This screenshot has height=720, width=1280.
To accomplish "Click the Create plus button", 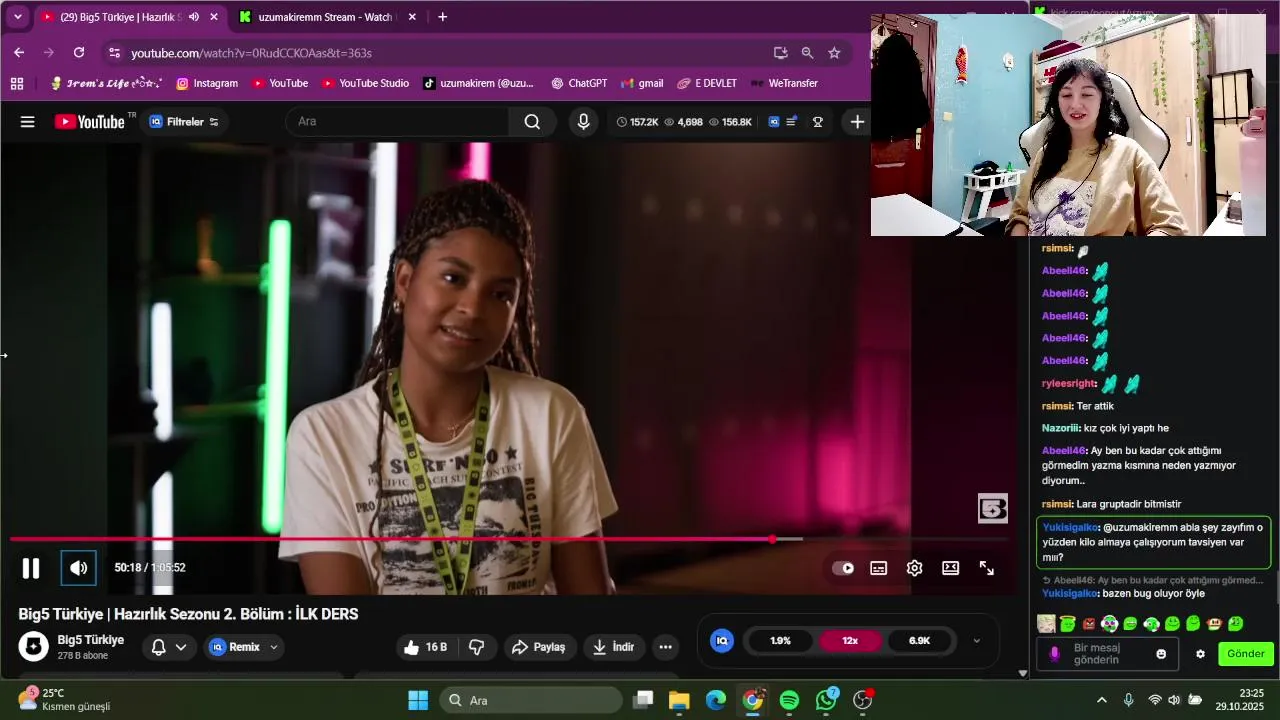I will [x=857, y=122].
